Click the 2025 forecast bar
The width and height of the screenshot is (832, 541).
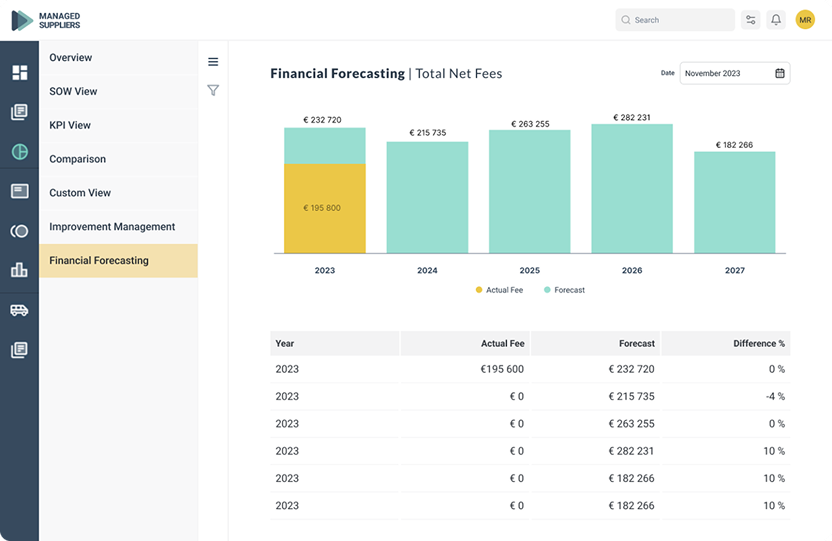[530, 191]
